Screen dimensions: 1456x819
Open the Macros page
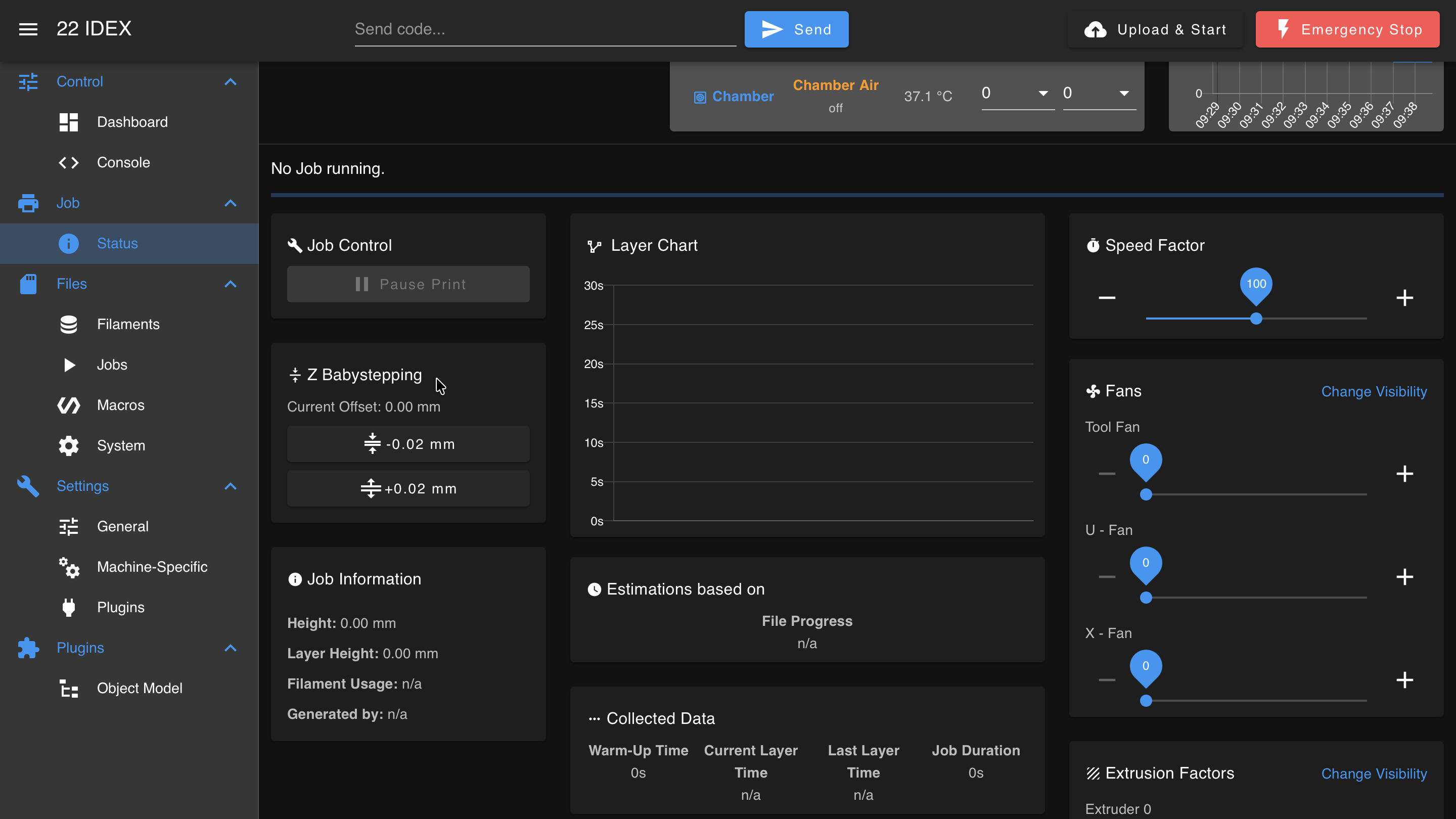click(x=129, y=405)
